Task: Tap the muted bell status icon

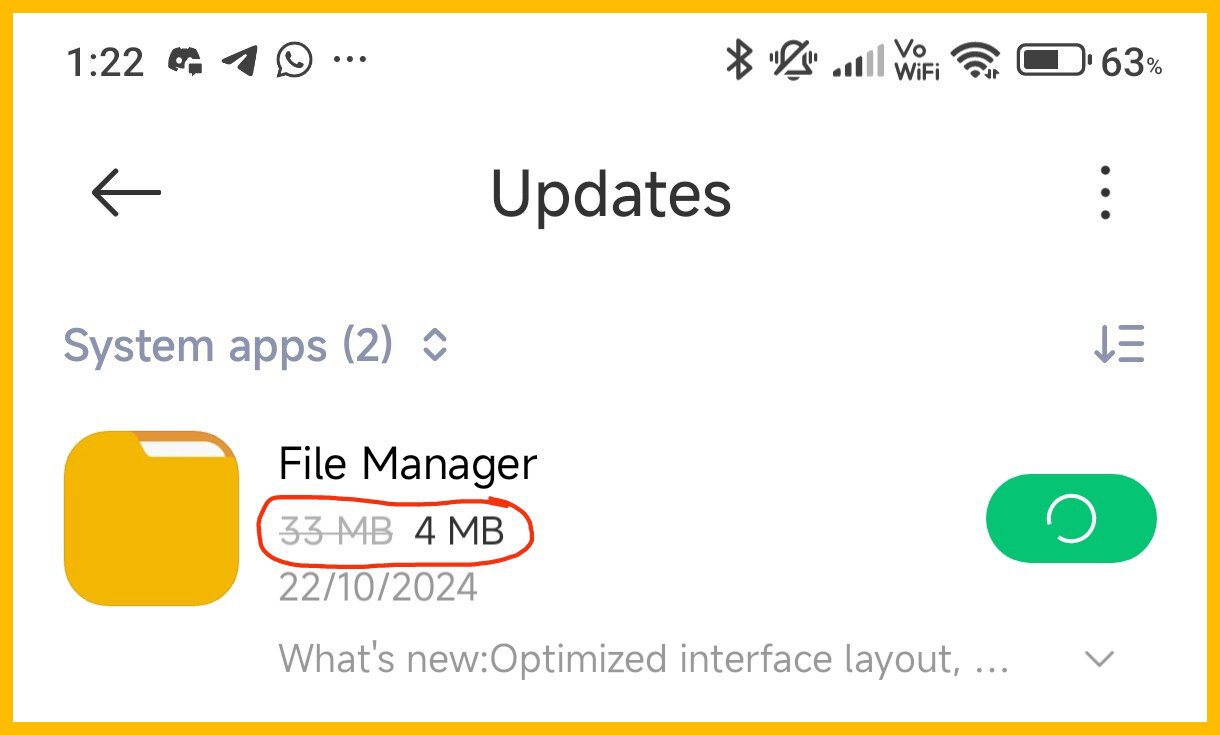Action: [x=793, y=62]
